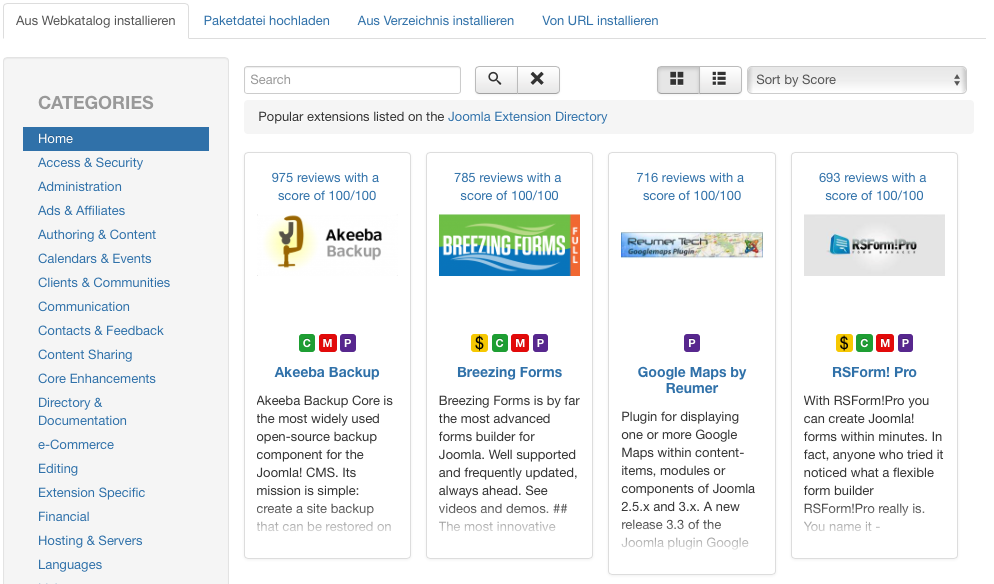Clear search with the X button
The height and width of the screenshot is (584, 994).
click(x=538, y=79)
